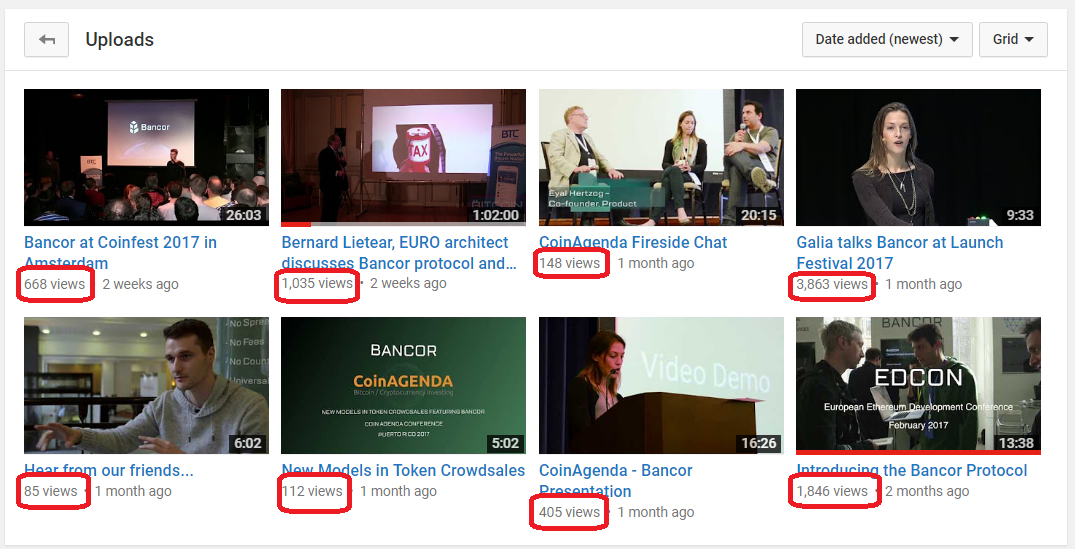
Task: Click the 148 views count
Action: coord(570,263)
